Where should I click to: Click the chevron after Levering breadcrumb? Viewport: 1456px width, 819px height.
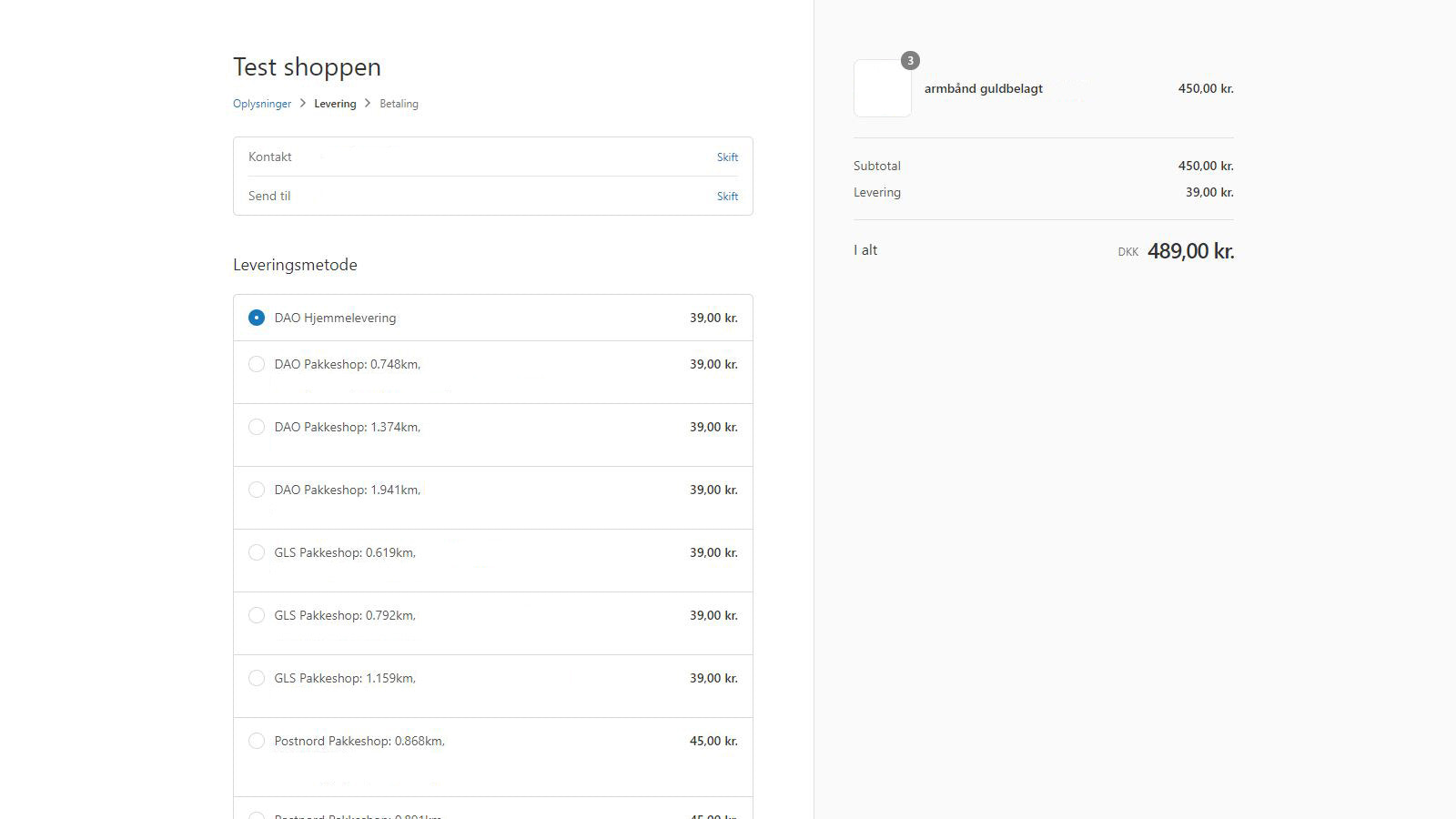tap(368, 103)
